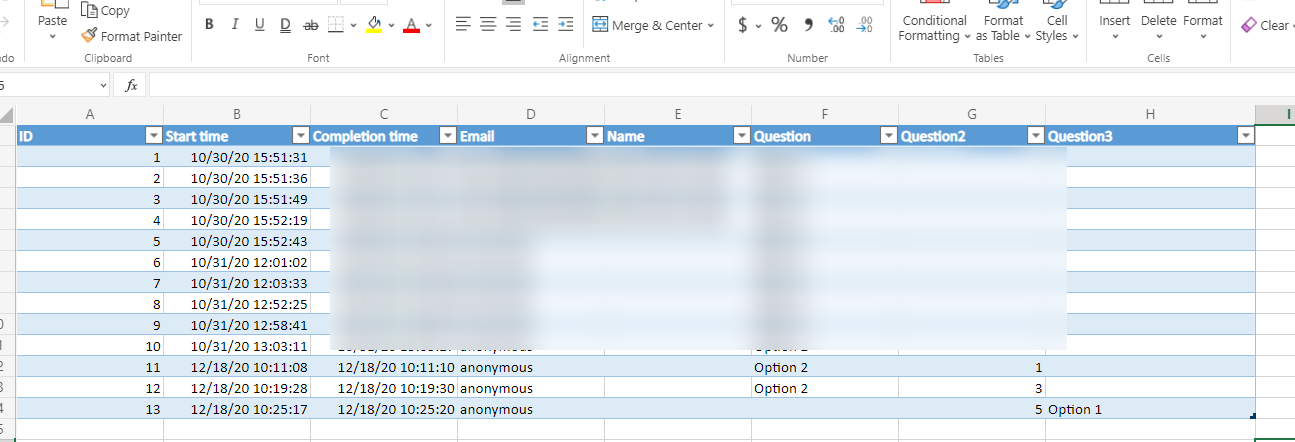The image size is (1295, 442).
Task: Apply percent style
Action: 779,25
